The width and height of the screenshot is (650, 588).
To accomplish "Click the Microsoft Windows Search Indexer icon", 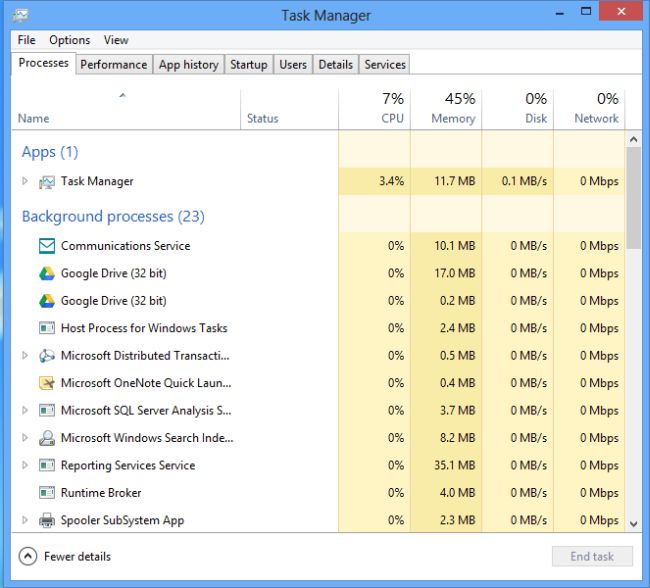I will coord(47,438).
